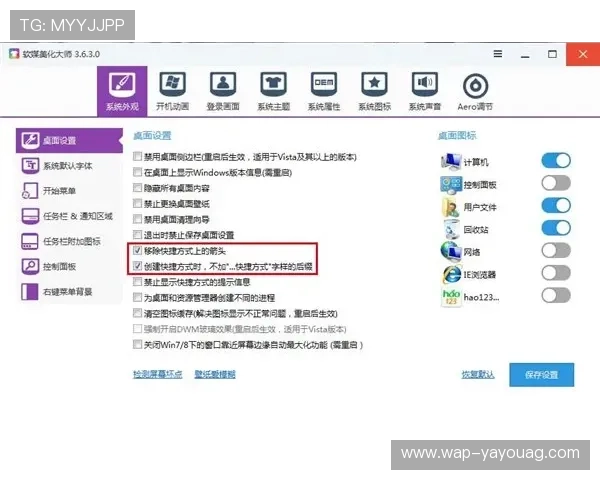This screenshot has width=600, height=480.
Task: Turn off the 用户文件 desktop icon toggle
Action: click(x=556, y=206)
